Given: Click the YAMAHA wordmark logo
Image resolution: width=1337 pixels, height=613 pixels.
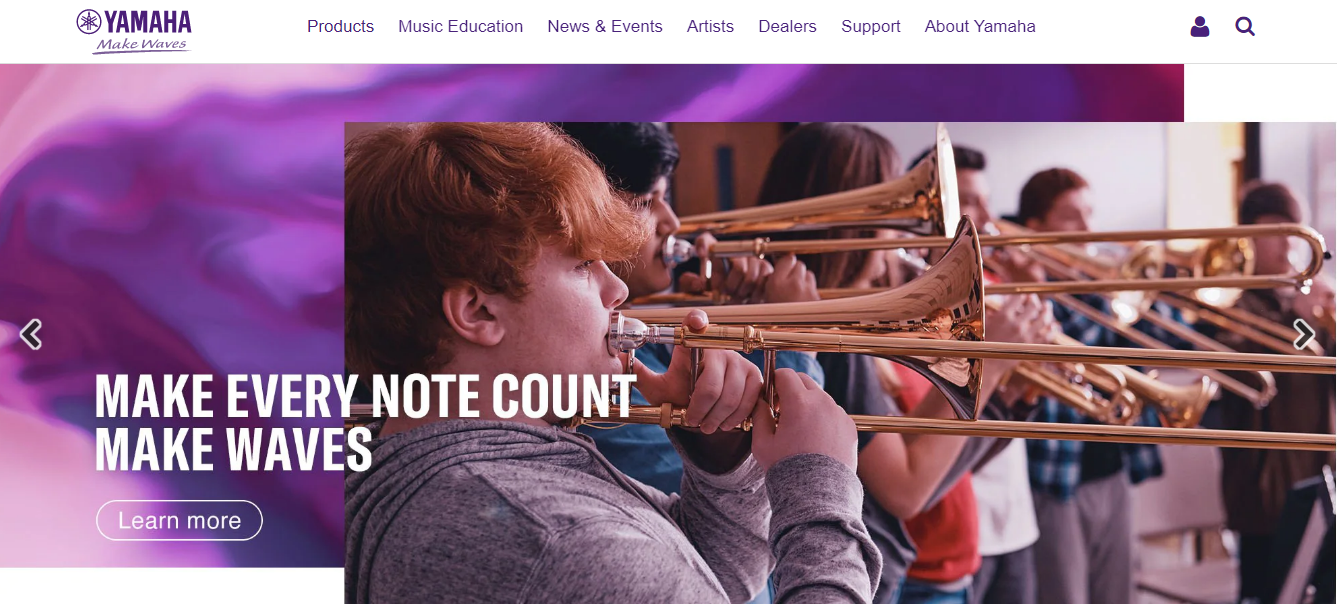Looking at the screenshot, I should click(x=147, y=21).
